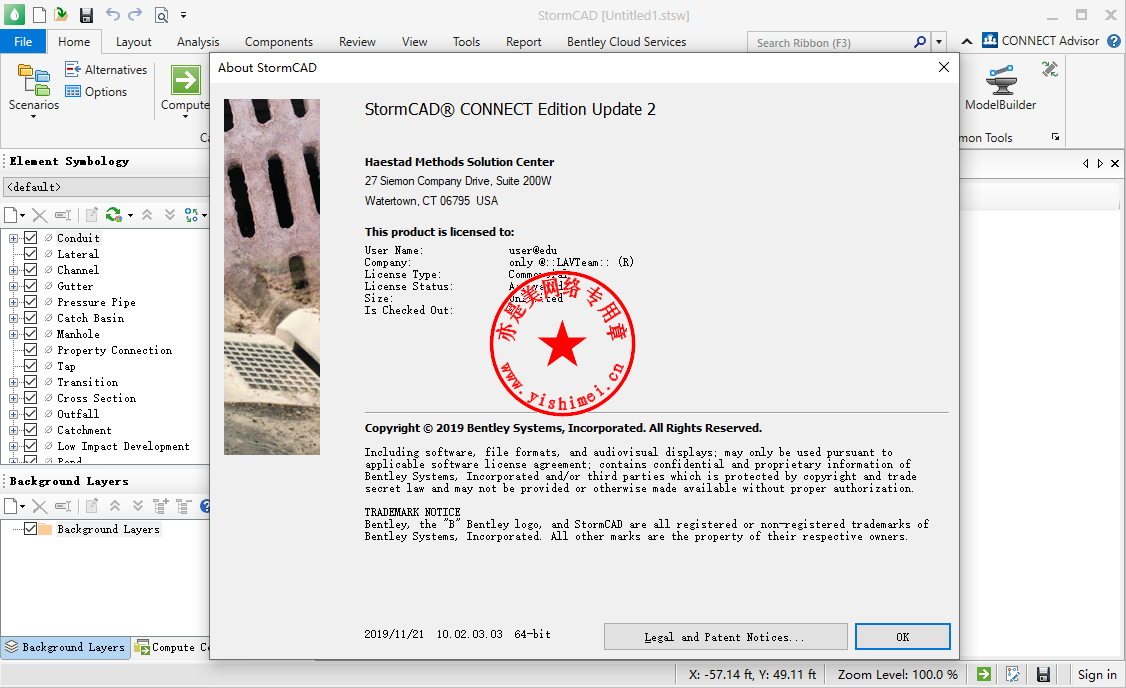The image size is (1126, 688).
Task: Open the Search Ribbon dropdown arrow
Action: (939, 42)
